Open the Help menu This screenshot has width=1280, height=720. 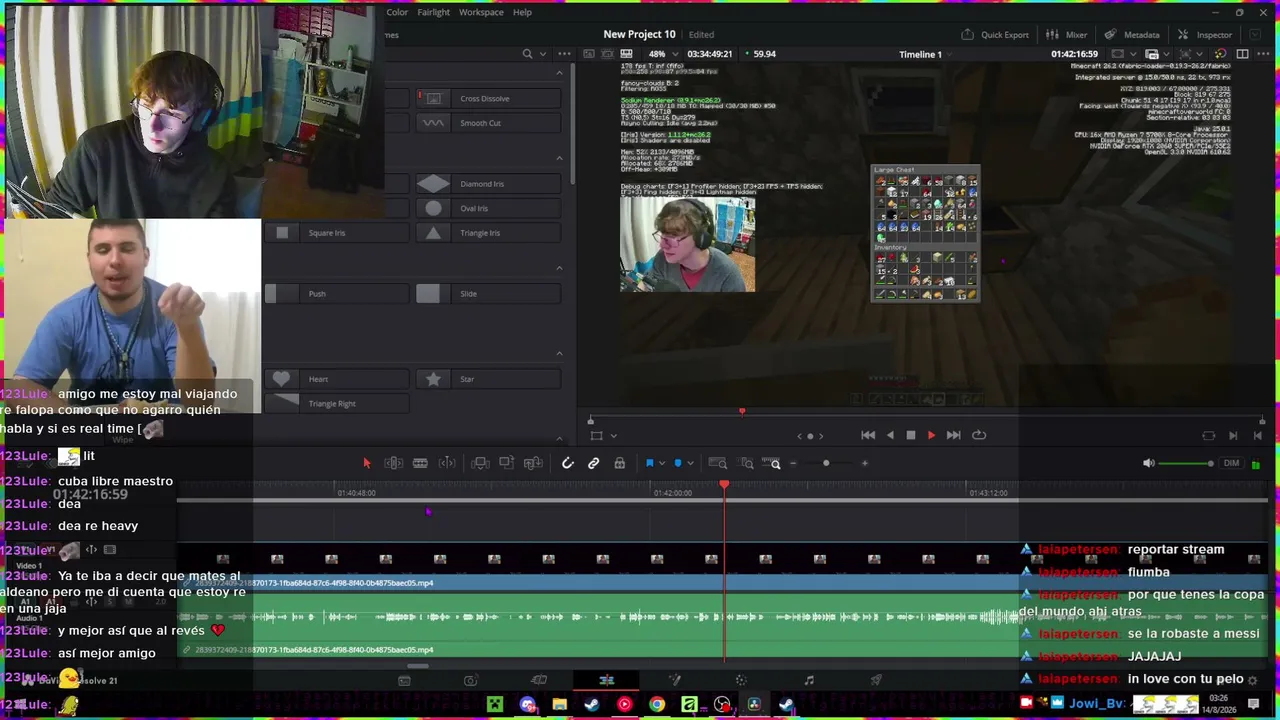tap(522, 12)
